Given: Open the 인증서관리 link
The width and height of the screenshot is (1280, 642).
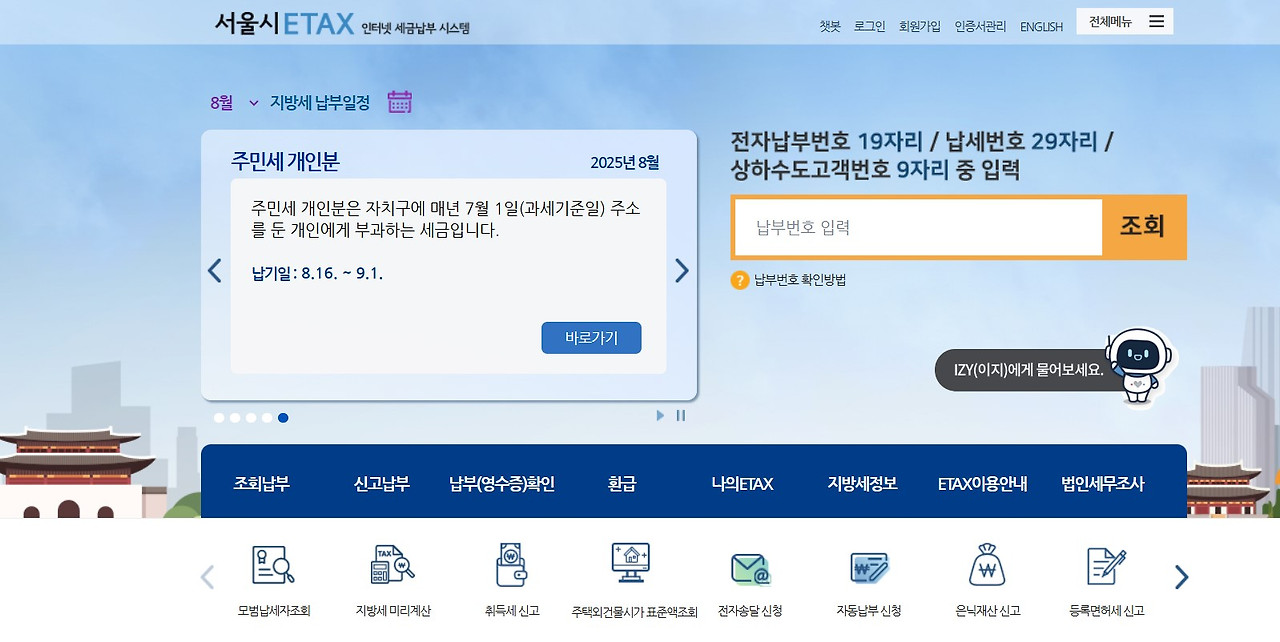Looking at the screenshot, I should (980, 27).
